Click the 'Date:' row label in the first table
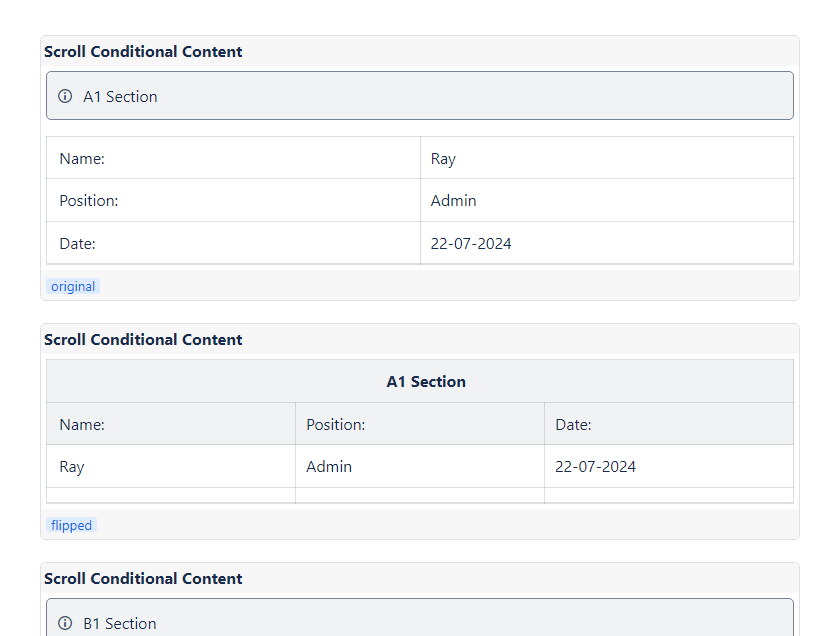The image size is (837, 636). (x=77, y=243)
